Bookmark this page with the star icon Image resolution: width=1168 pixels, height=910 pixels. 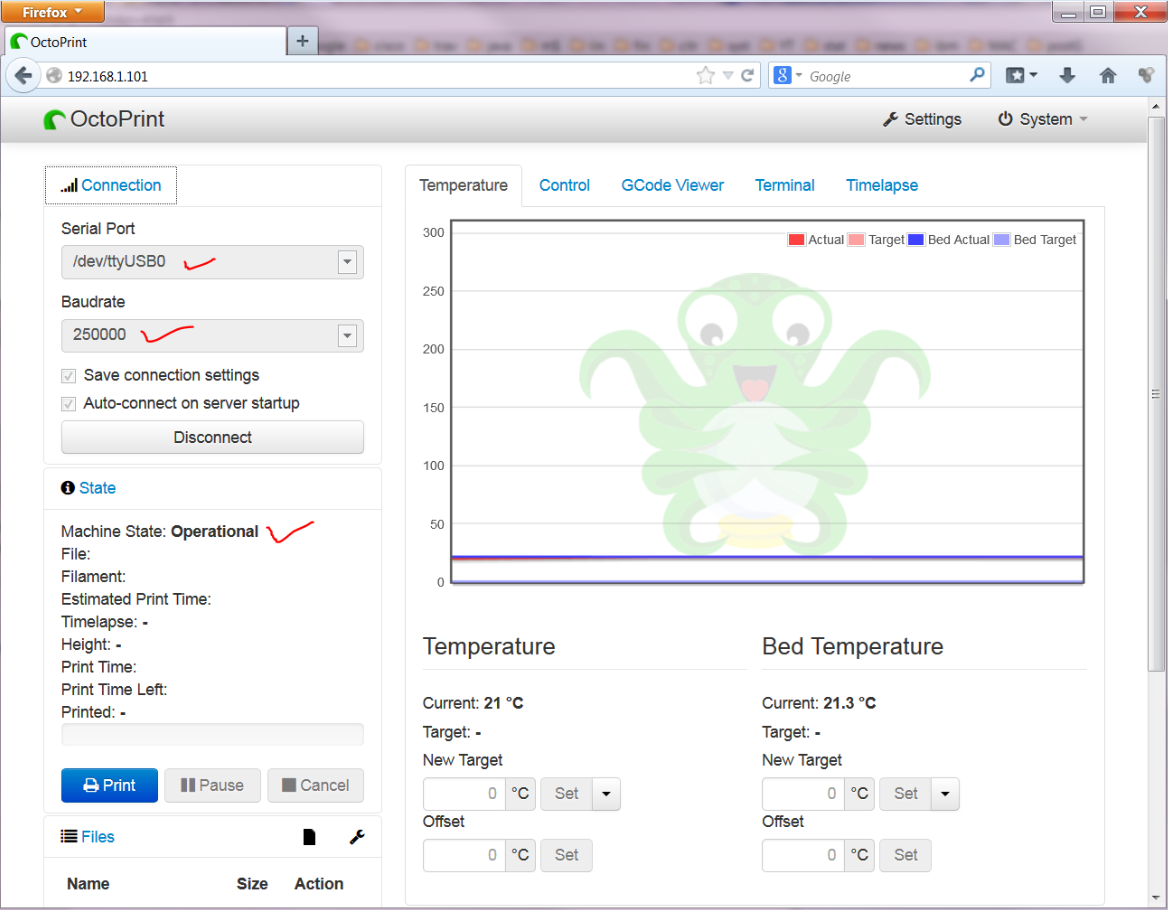click(705, 75)
